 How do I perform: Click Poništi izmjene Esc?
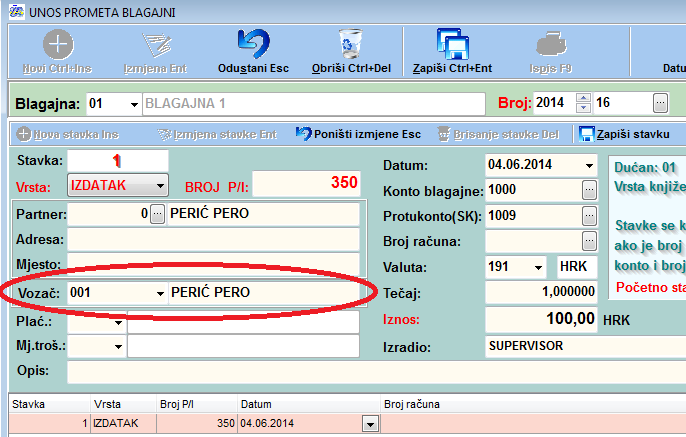[358, 134]
